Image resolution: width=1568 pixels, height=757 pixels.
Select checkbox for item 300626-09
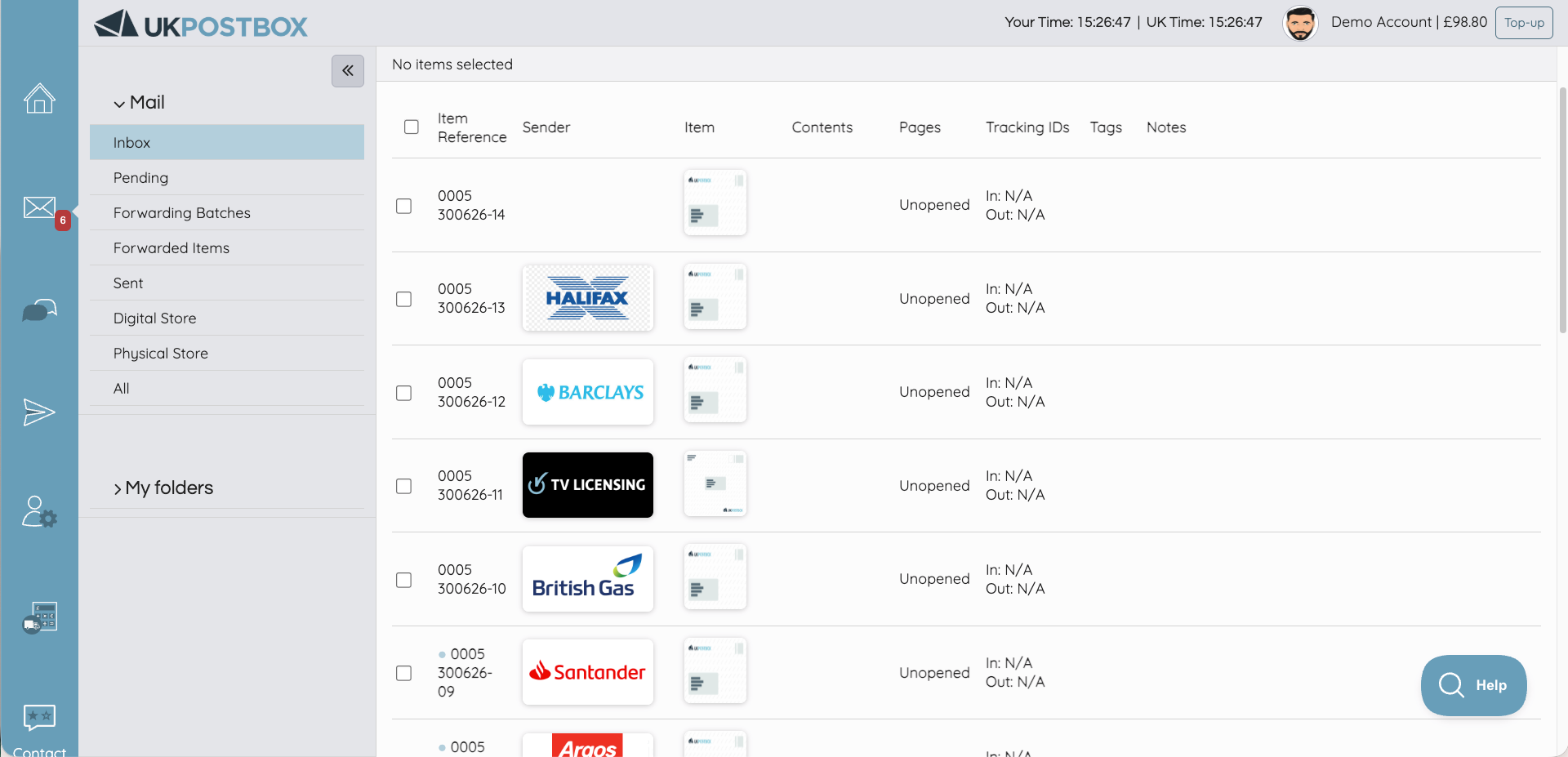click(403, 673)
